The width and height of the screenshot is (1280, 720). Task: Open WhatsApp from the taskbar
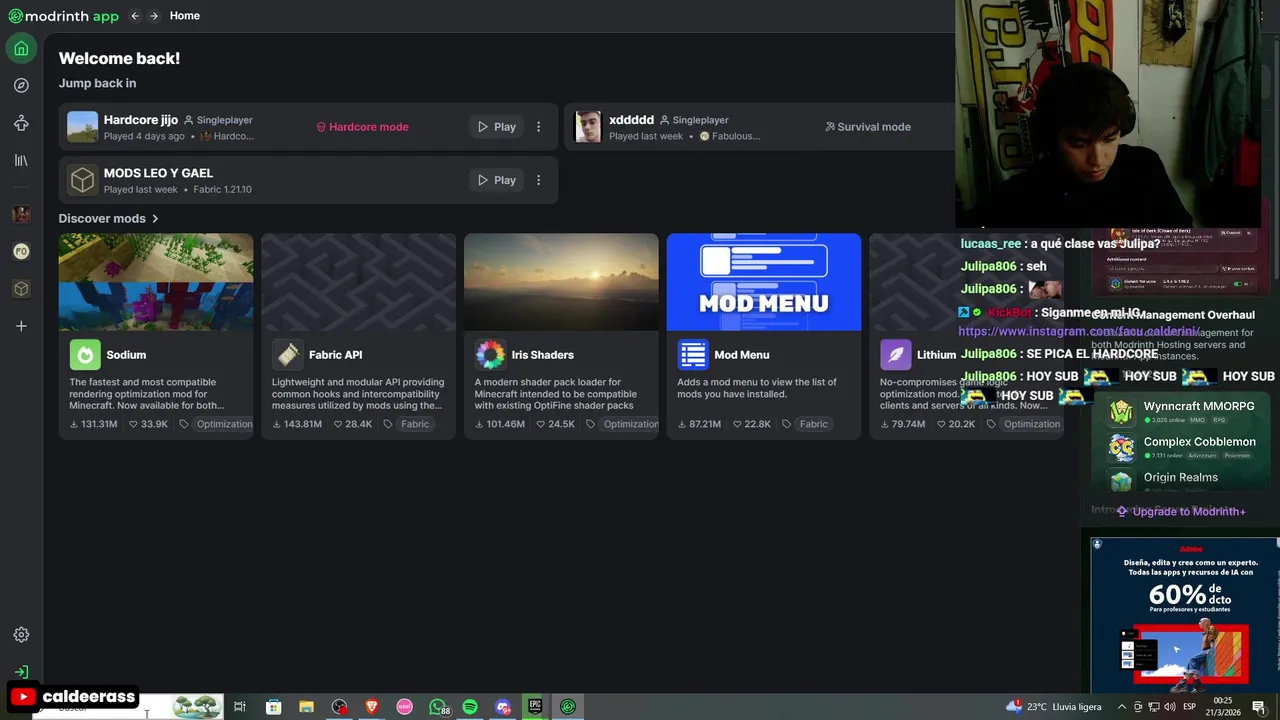438,707
